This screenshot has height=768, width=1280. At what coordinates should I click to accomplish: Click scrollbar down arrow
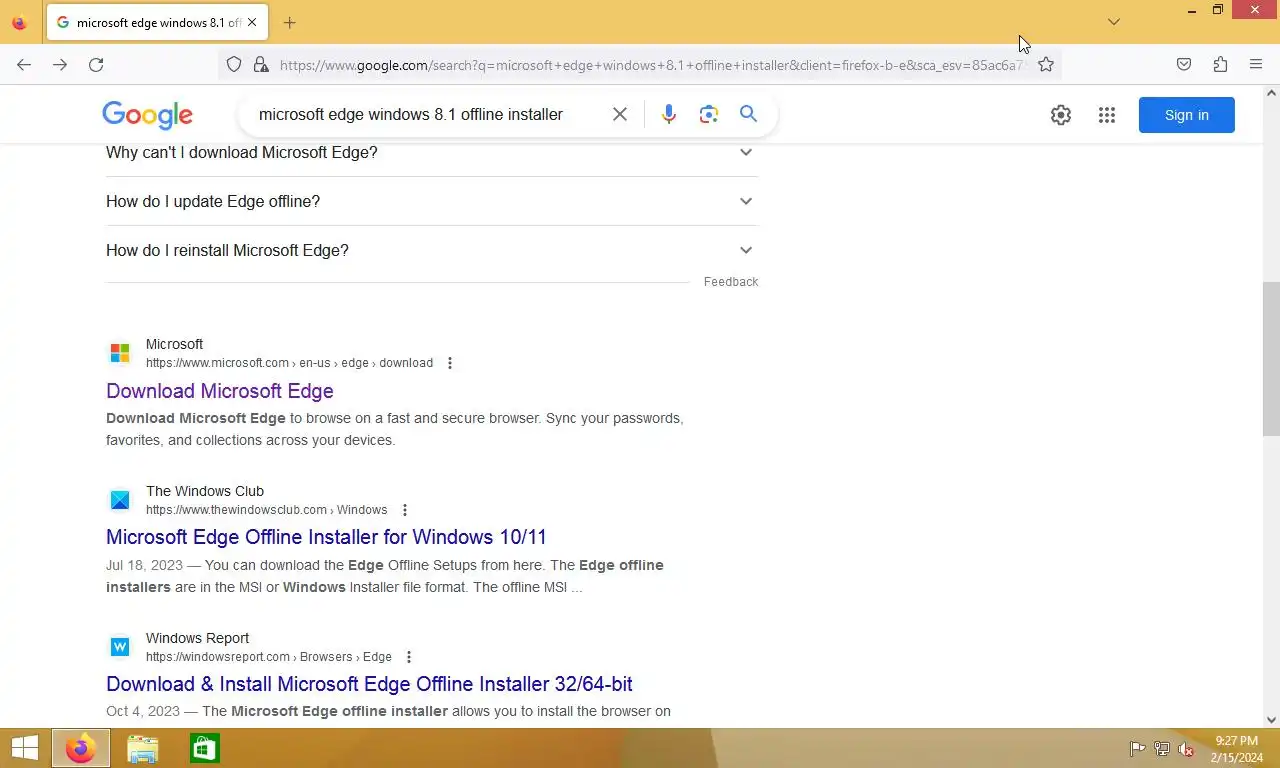(1271, 719)
